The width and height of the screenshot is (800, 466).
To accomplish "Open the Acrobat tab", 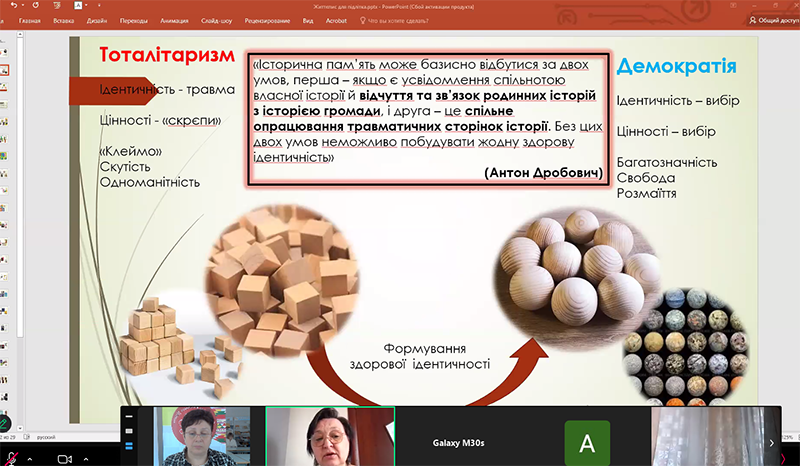I will pos(336,21).
